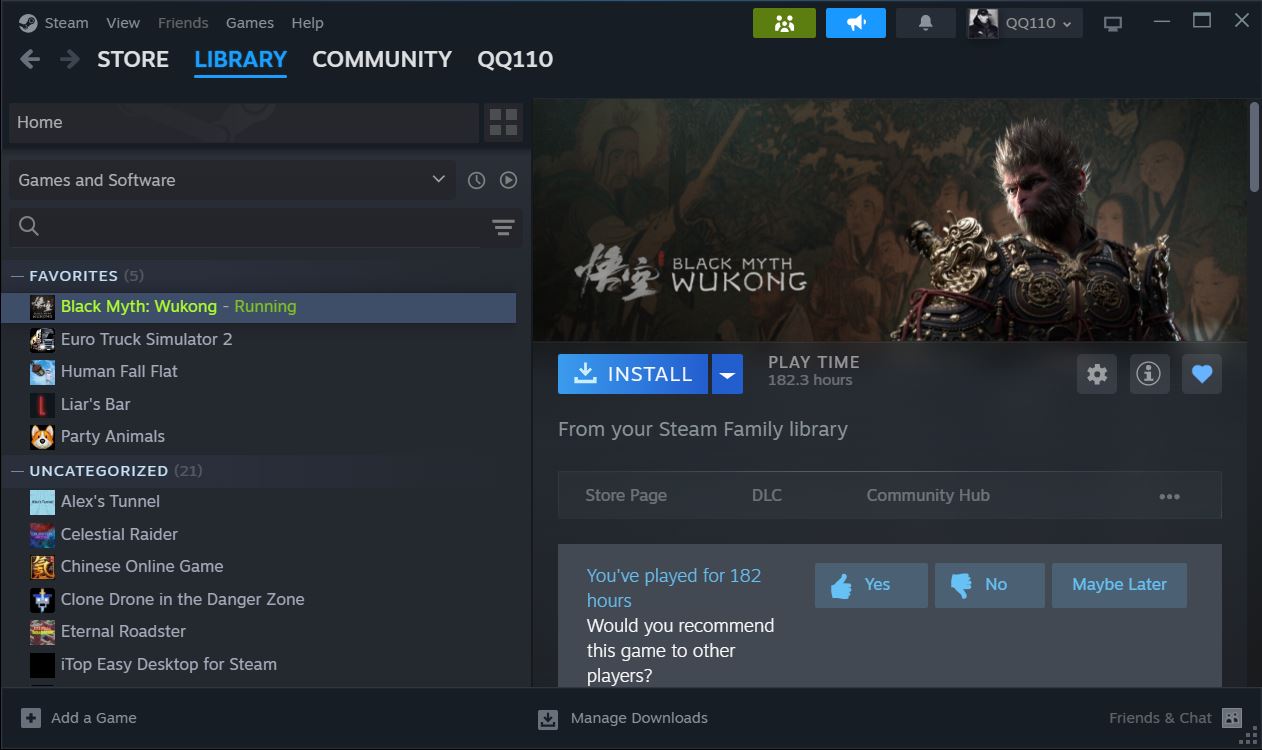
Task: Click the Euro Truck Simulator 2 game icon
Action: click(x=42, y=340)
